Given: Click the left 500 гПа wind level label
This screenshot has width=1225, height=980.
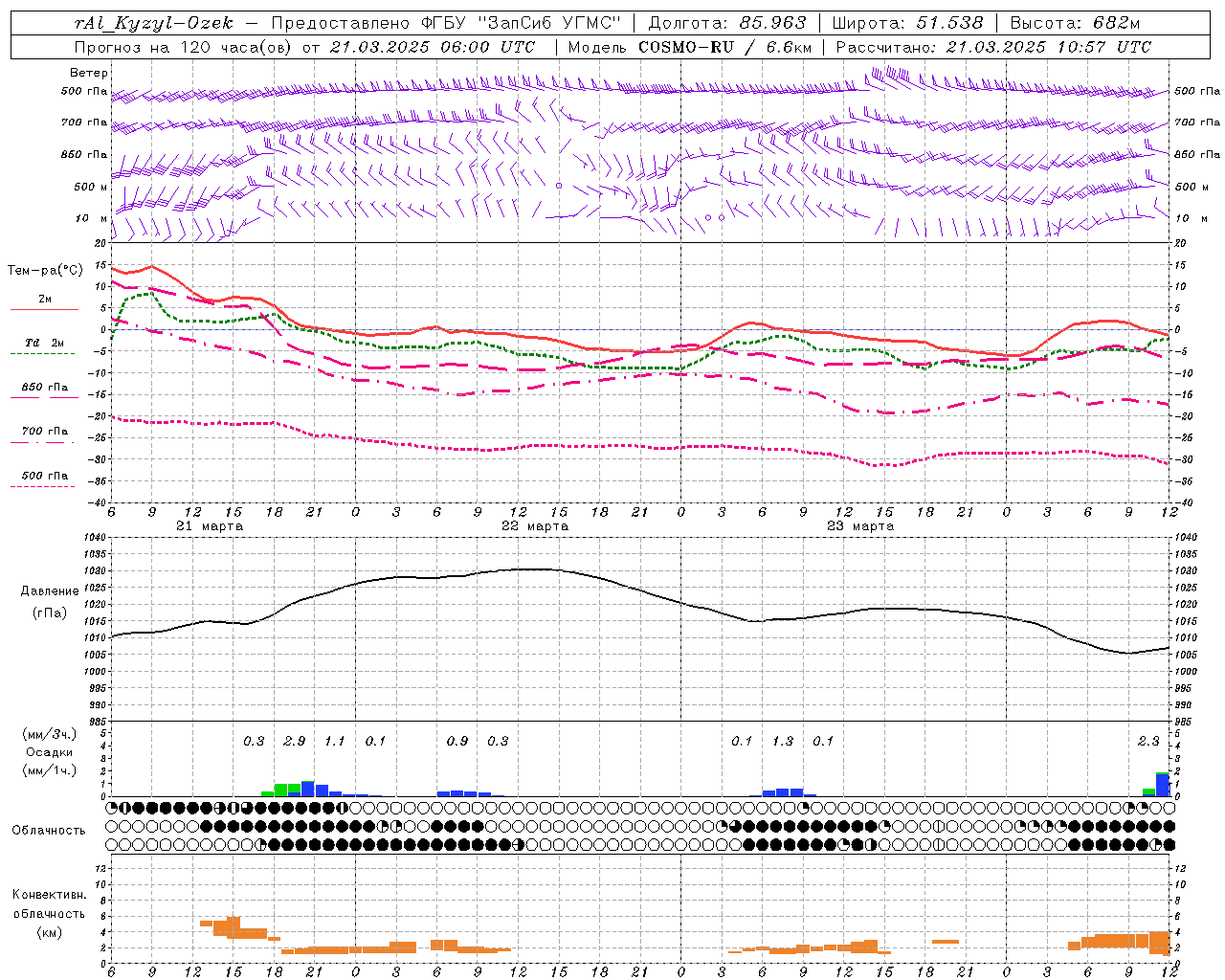Looking at the screenshot, I should coord(84,92).
